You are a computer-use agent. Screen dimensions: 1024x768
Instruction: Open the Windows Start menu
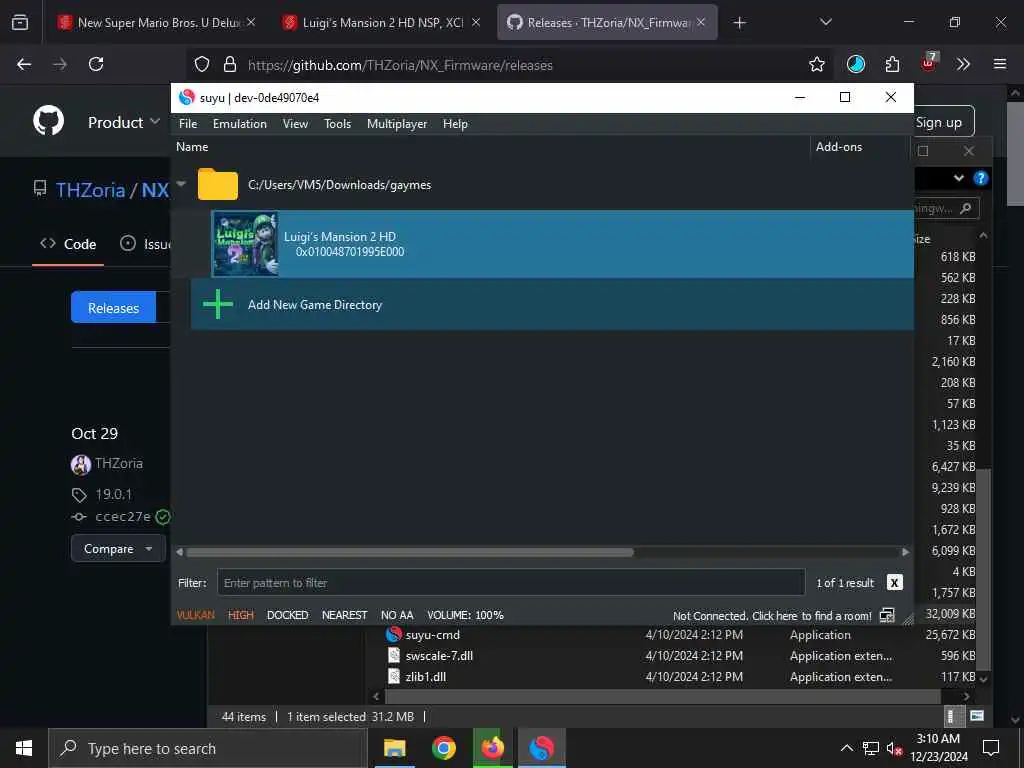24,748
